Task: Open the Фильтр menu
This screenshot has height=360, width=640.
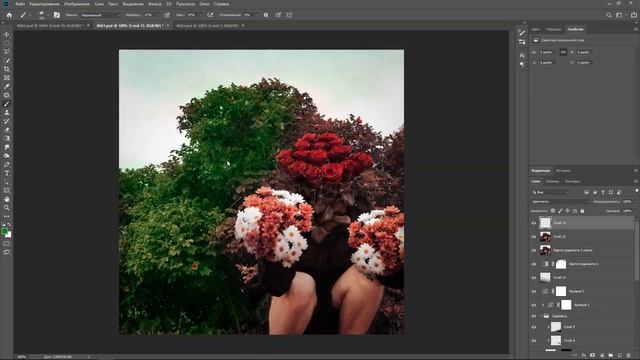Action: [155, 4]
